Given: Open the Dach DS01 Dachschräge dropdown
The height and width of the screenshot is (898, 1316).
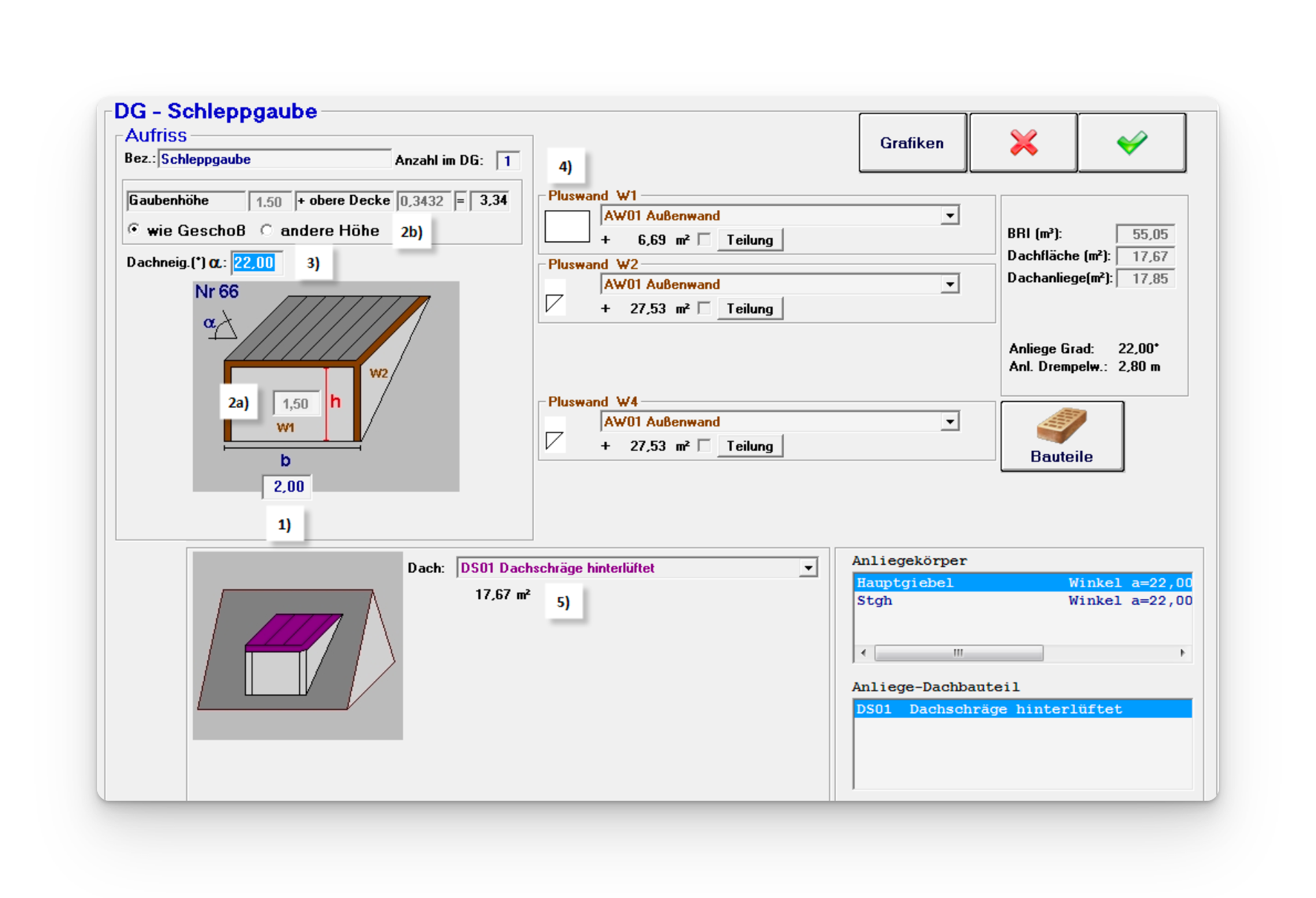Looking at the screenshot, I should pyautogui.click(x=808, y=568).
